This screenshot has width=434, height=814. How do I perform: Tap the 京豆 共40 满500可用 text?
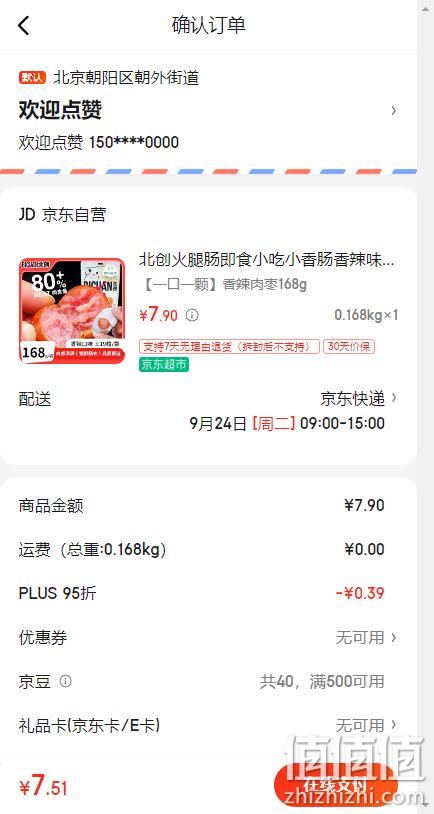click(x=322, y=681)
